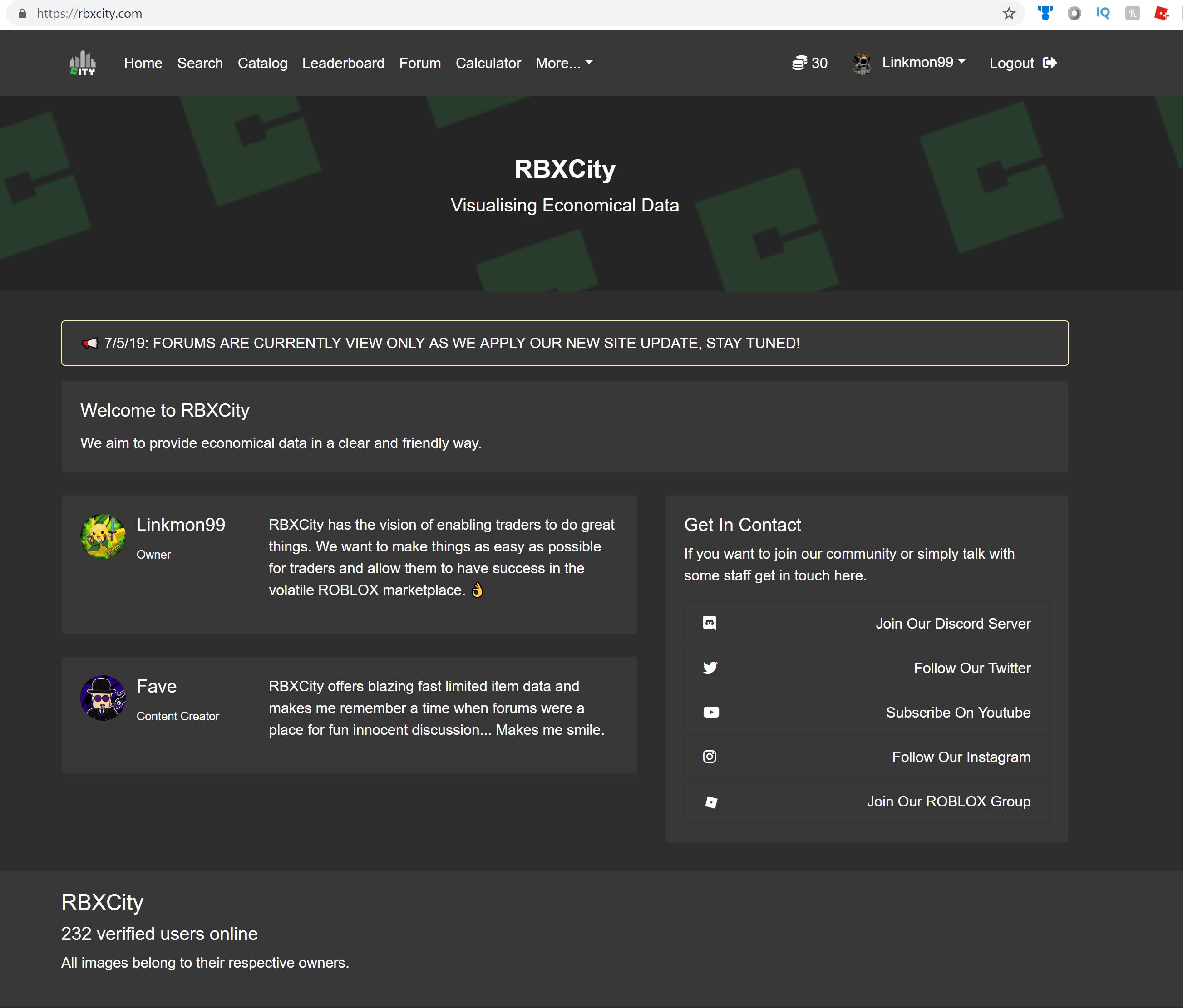Open the Linkmon99 account dropdown
The height and width of the screenshot is (1008, 1183).
click(x=923, y=62)
